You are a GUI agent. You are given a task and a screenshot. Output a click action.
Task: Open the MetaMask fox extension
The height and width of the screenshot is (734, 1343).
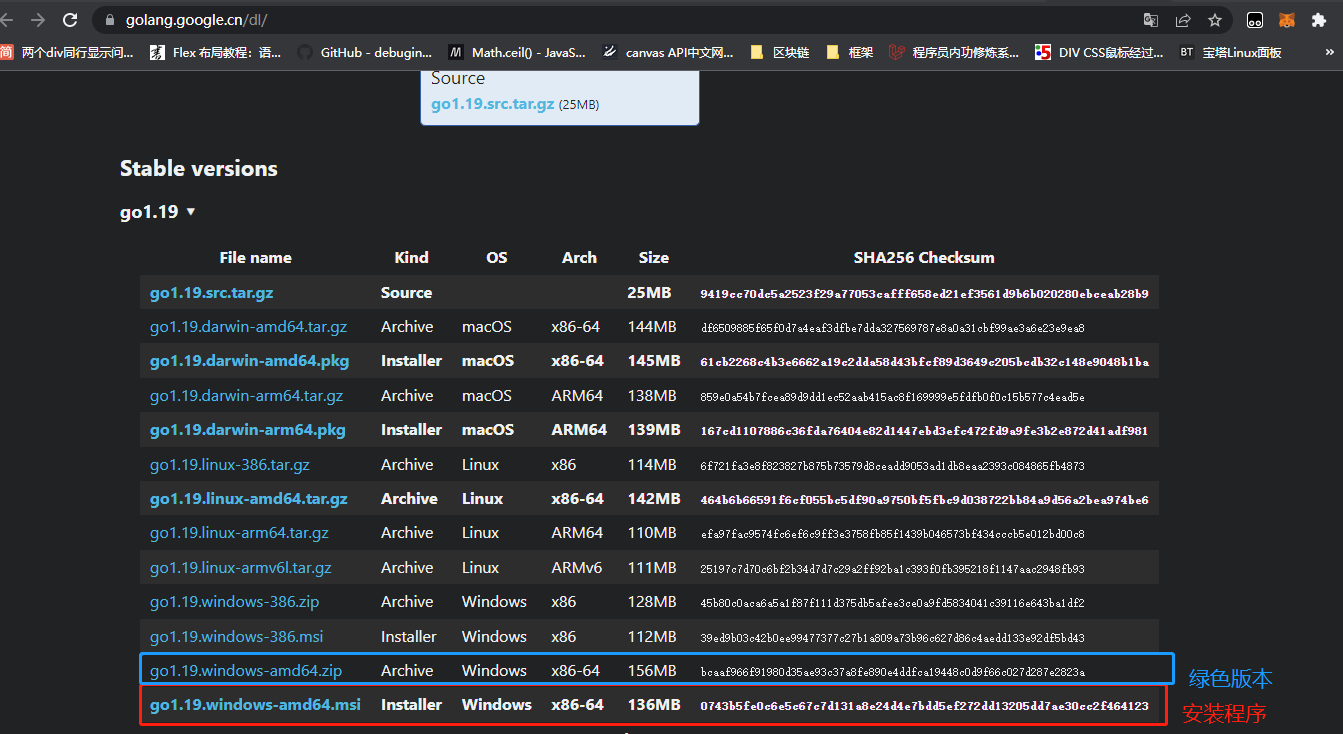pos(1288,20)
